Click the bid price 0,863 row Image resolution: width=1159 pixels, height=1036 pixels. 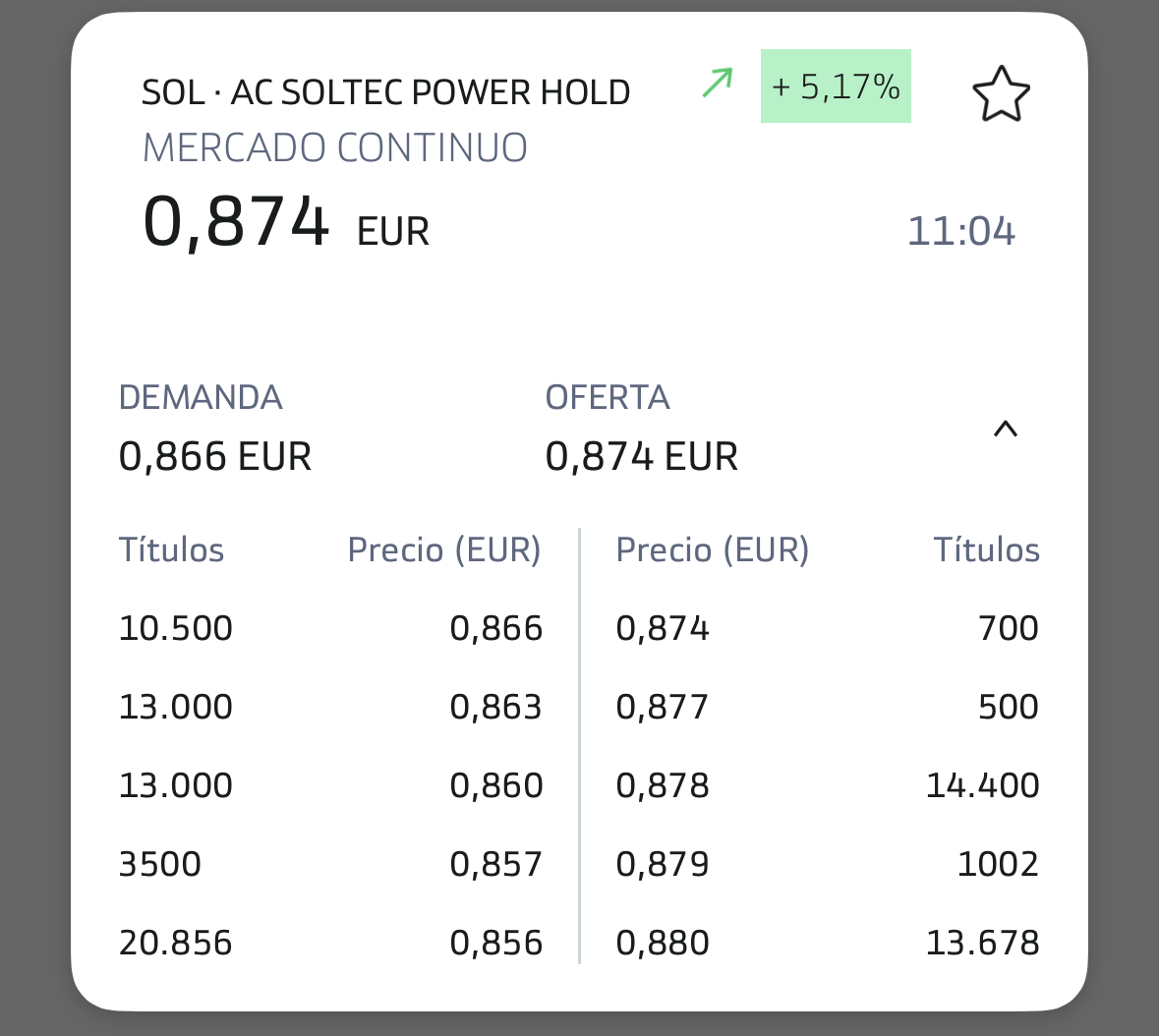point(495,708)
